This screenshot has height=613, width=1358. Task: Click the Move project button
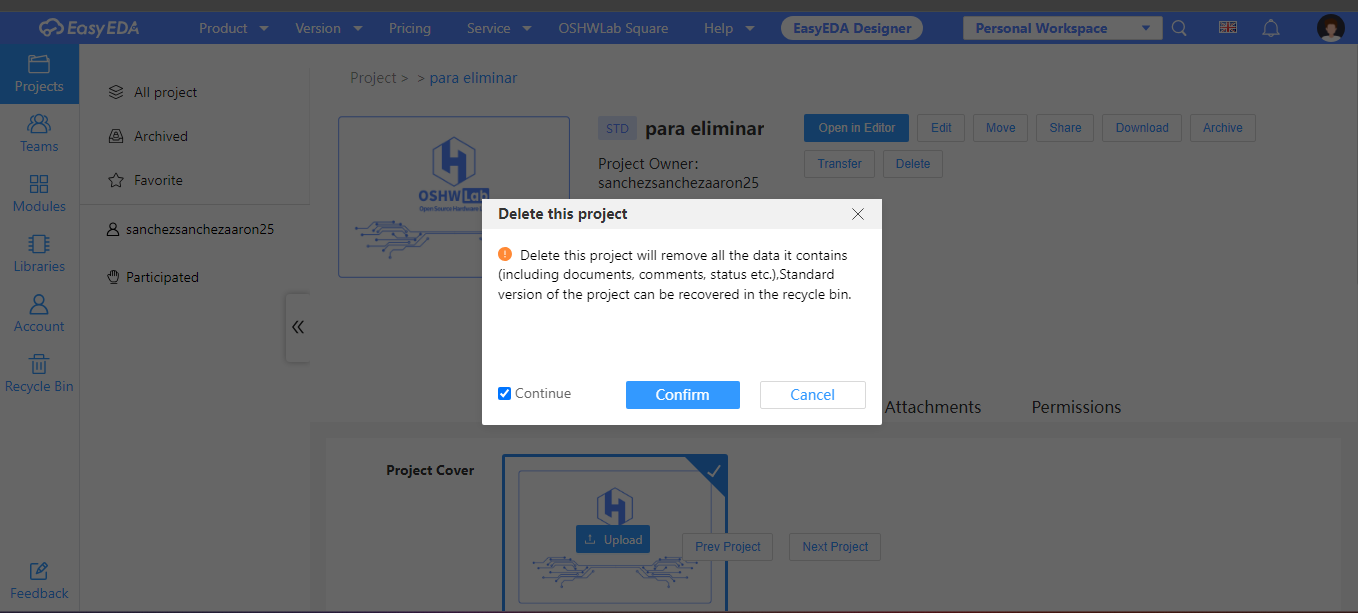[x=1001, y=128]
